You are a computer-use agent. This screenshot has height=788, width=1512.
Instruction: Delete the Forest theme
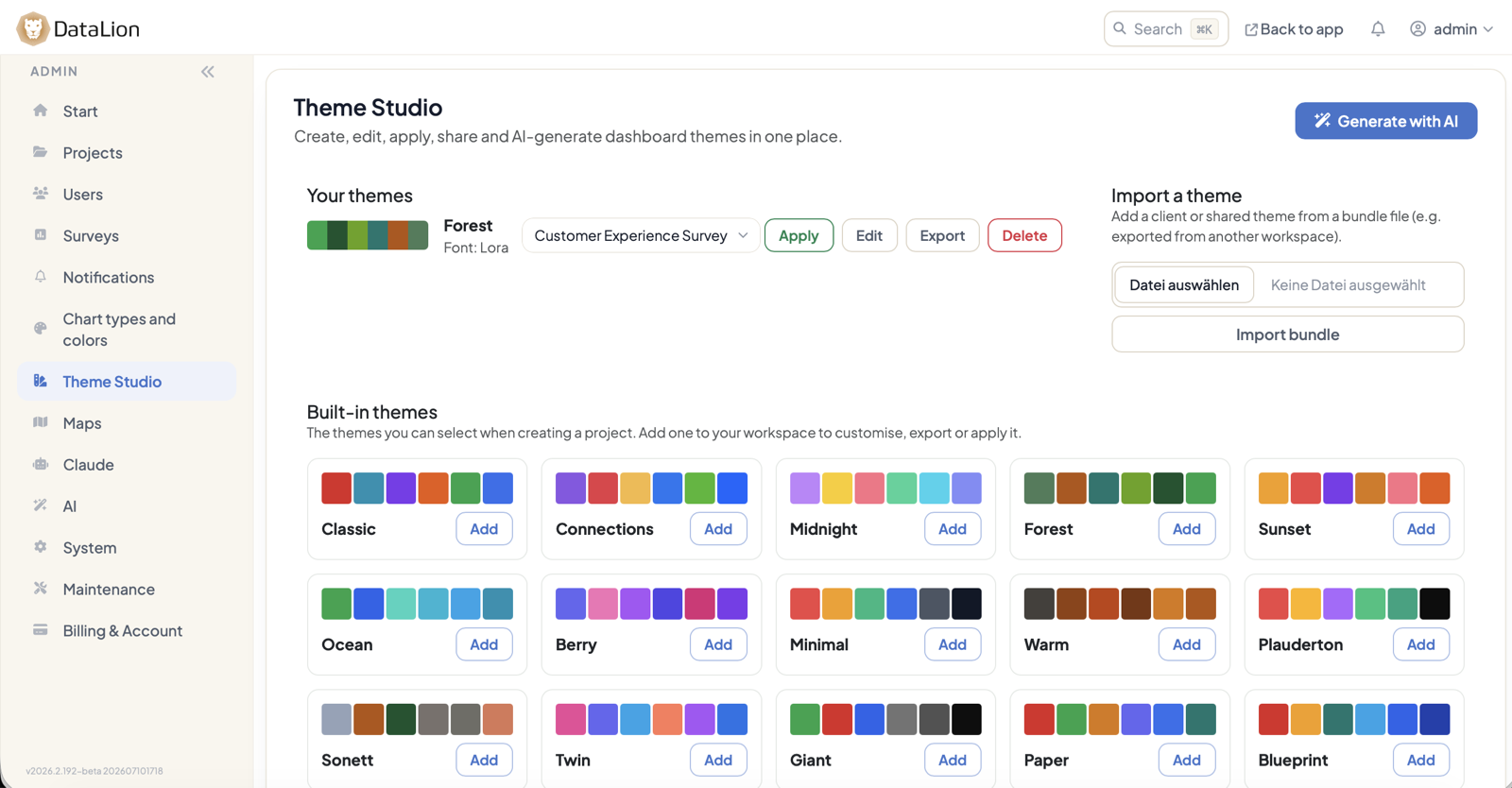1024,235
